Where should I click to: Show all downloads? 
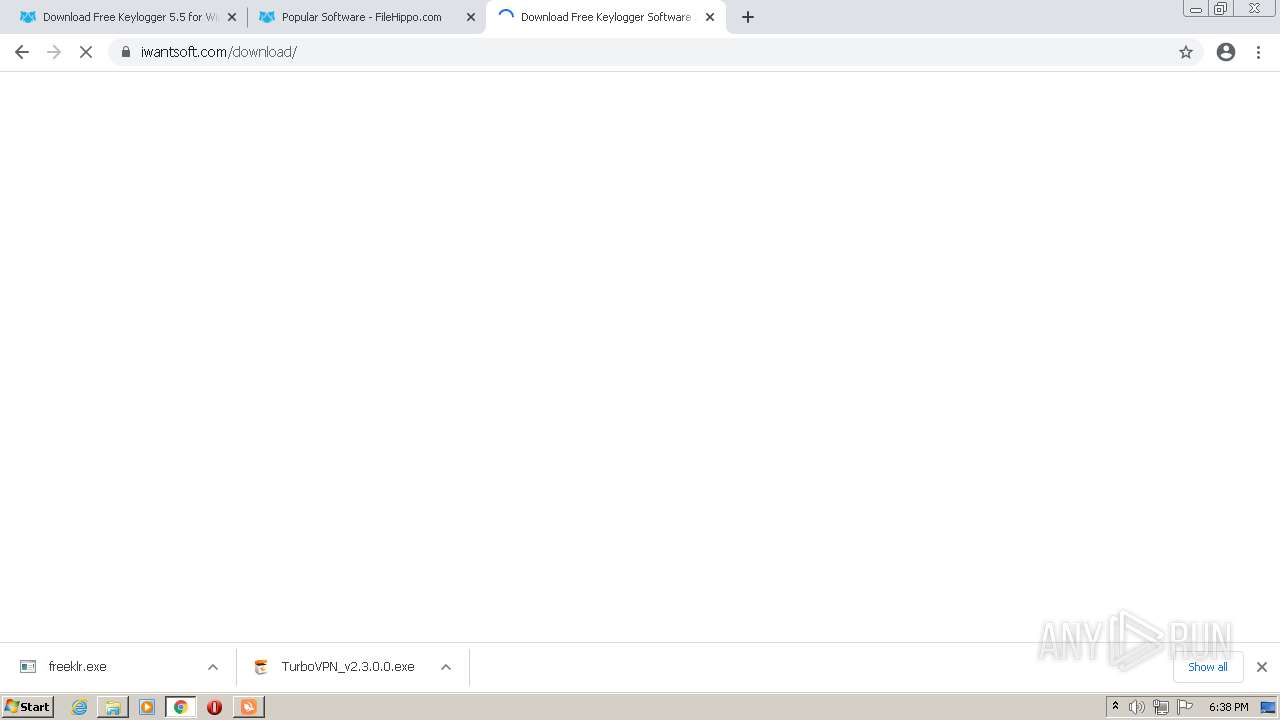click(x=1208, y=667)
